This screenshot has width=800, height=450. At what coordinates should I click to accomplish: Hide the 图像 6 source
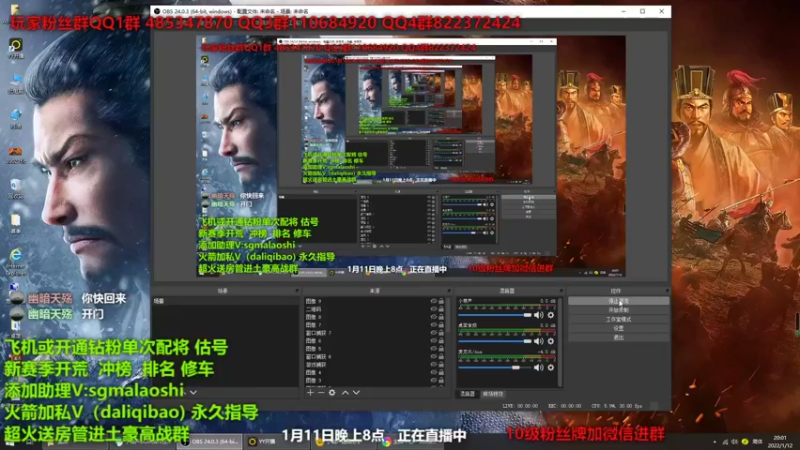[433, 341]
